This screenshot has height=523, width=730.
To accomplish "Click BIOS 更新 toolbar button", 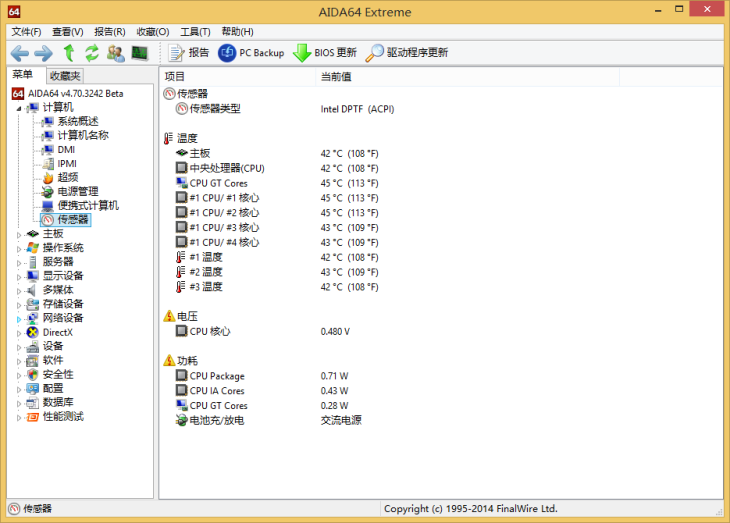I will [325, 53].
